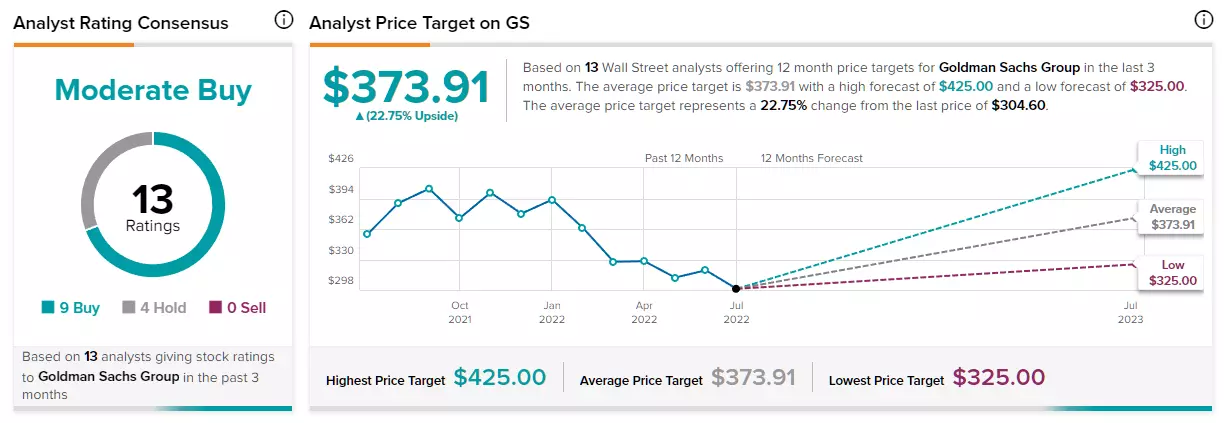Viewport: 1224px width, 423px height.
Task: Click the large $373.91 price target figure
Action: [406, 86]
